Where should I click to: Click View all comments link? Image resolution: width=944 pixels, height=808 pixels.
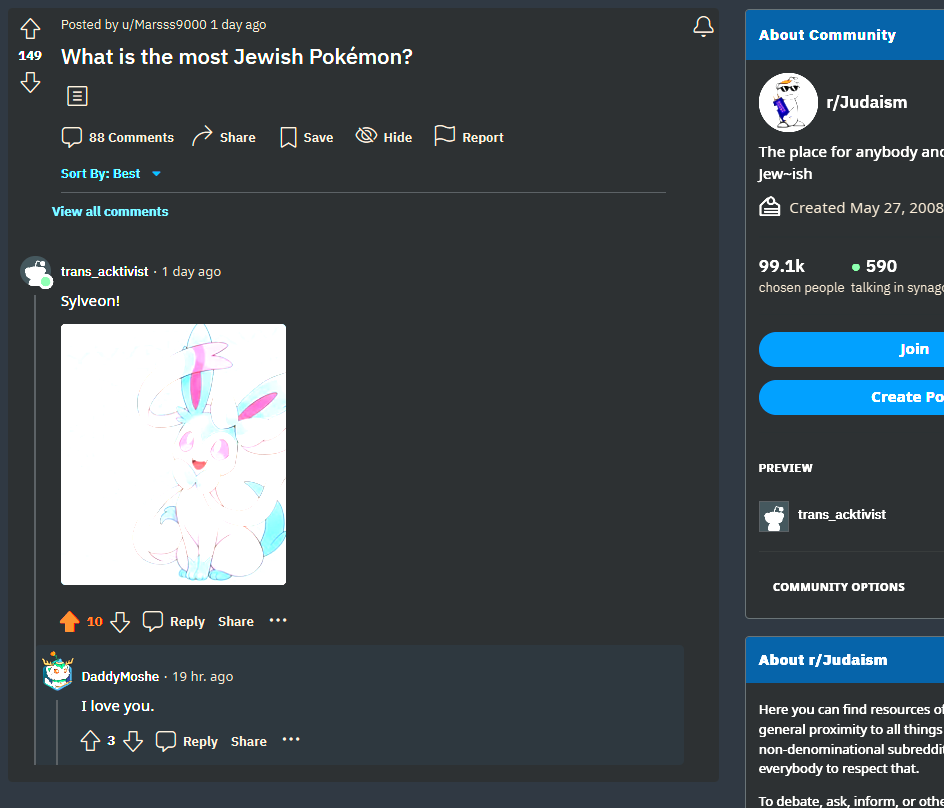[x=110, y=211]
